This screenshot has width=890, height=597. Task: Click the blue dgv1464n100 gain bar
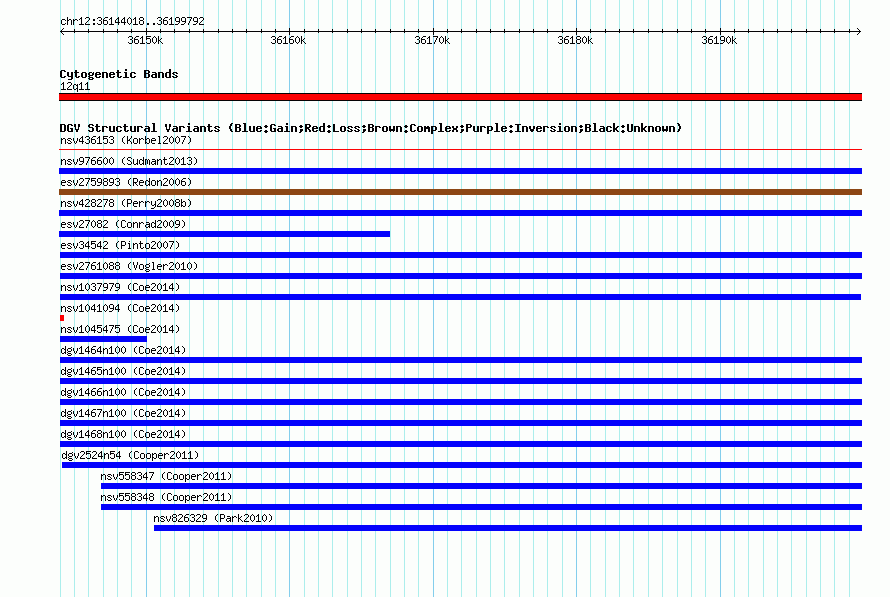click(x=460, y=360)
